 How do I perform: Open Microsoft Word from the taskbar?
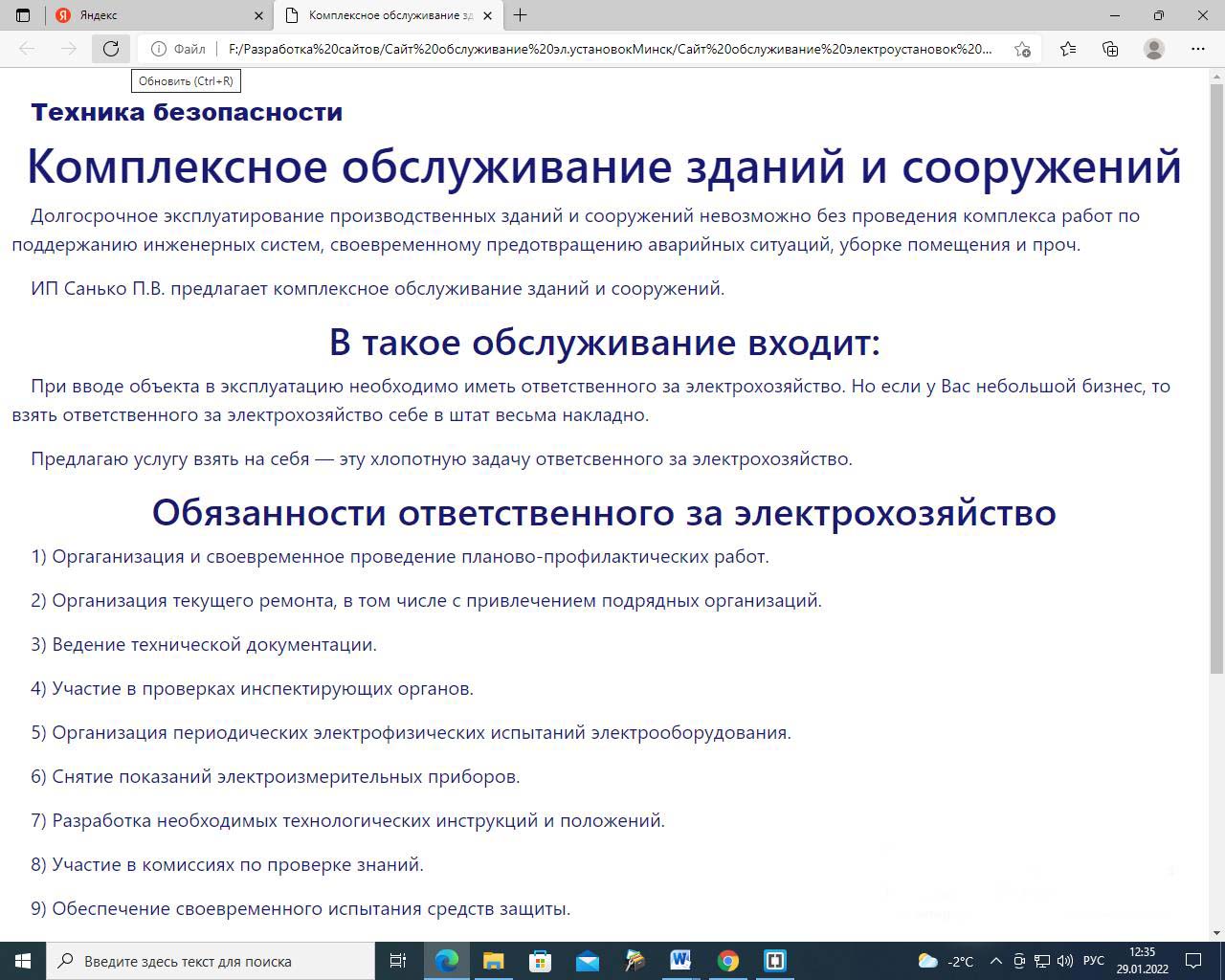[x=680, y=960]
